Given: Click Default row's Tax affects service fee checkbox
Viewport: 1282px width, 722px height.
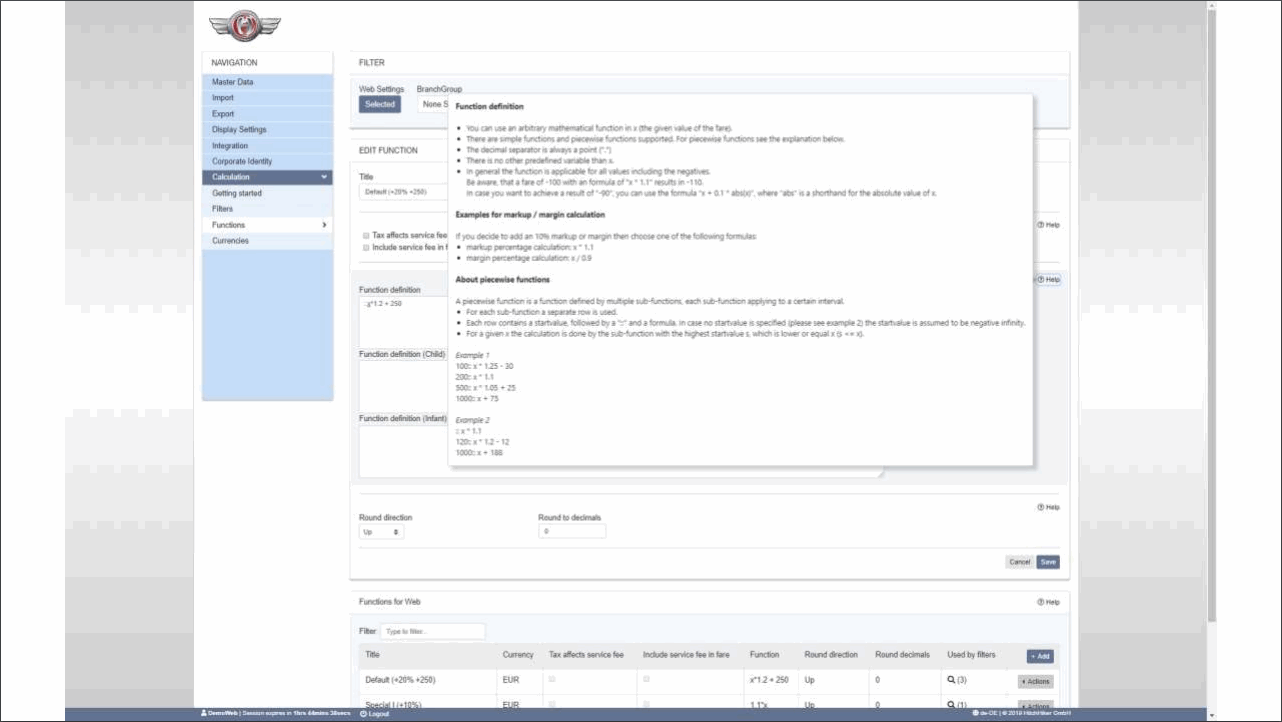Looking at the screenshot, I should [x=553, y=680].
